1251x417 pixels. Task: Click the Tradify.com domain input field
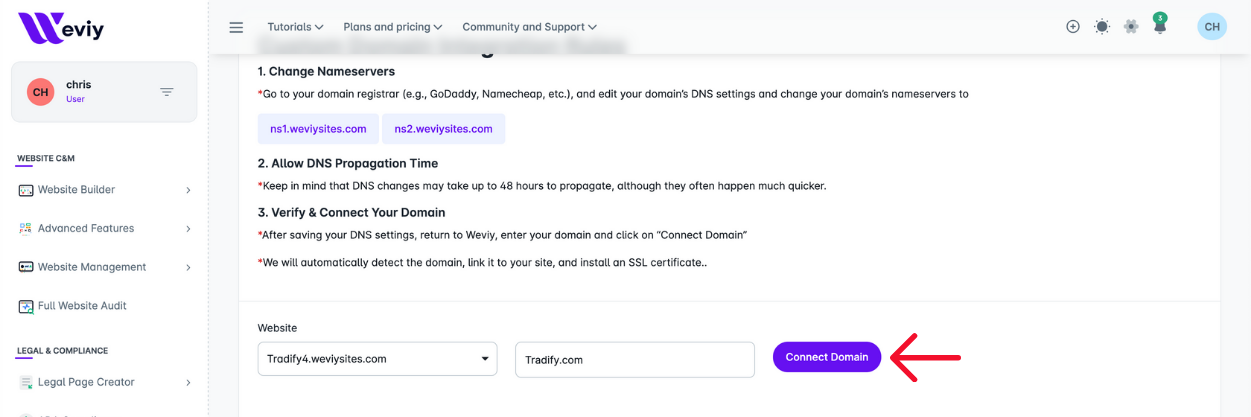click(634, 360)
